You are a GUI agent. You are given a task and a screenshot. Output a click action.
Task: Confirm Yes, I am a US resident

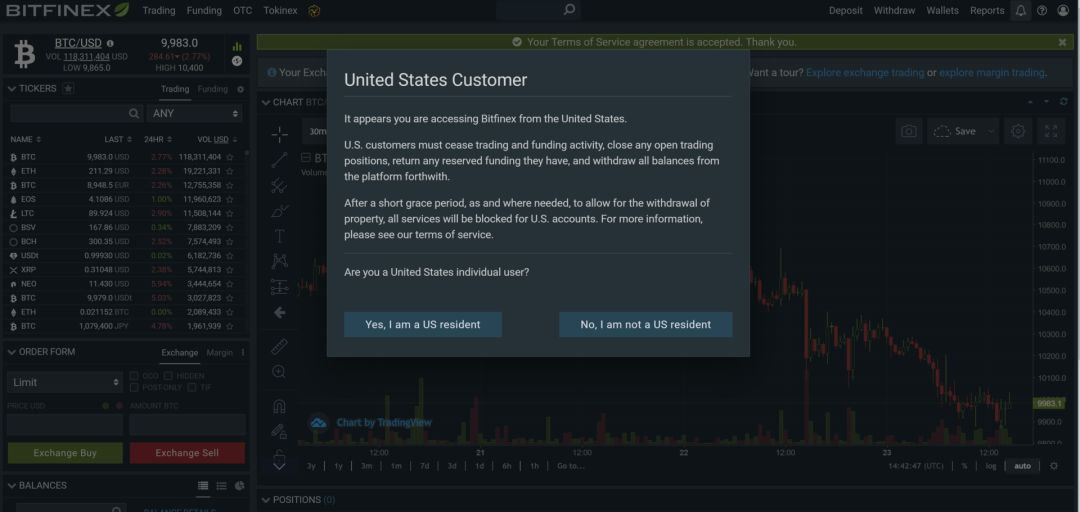(423, 325)
